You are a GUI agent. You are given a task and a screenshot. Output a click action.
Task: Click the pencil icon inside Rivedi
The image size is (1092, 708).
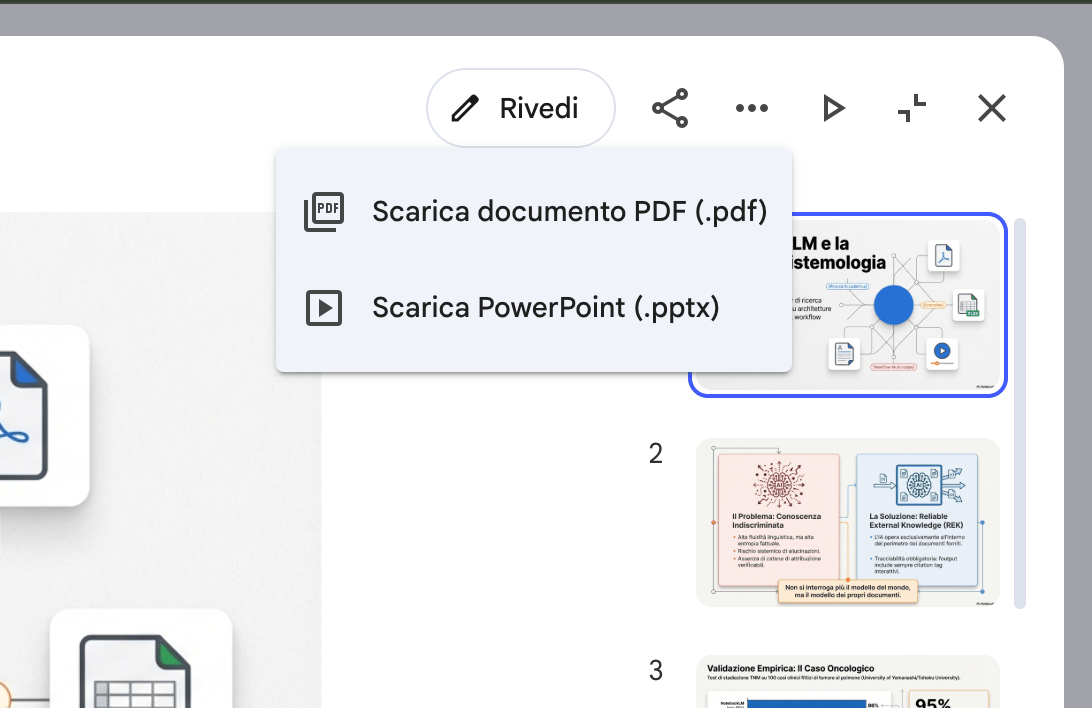465,108
